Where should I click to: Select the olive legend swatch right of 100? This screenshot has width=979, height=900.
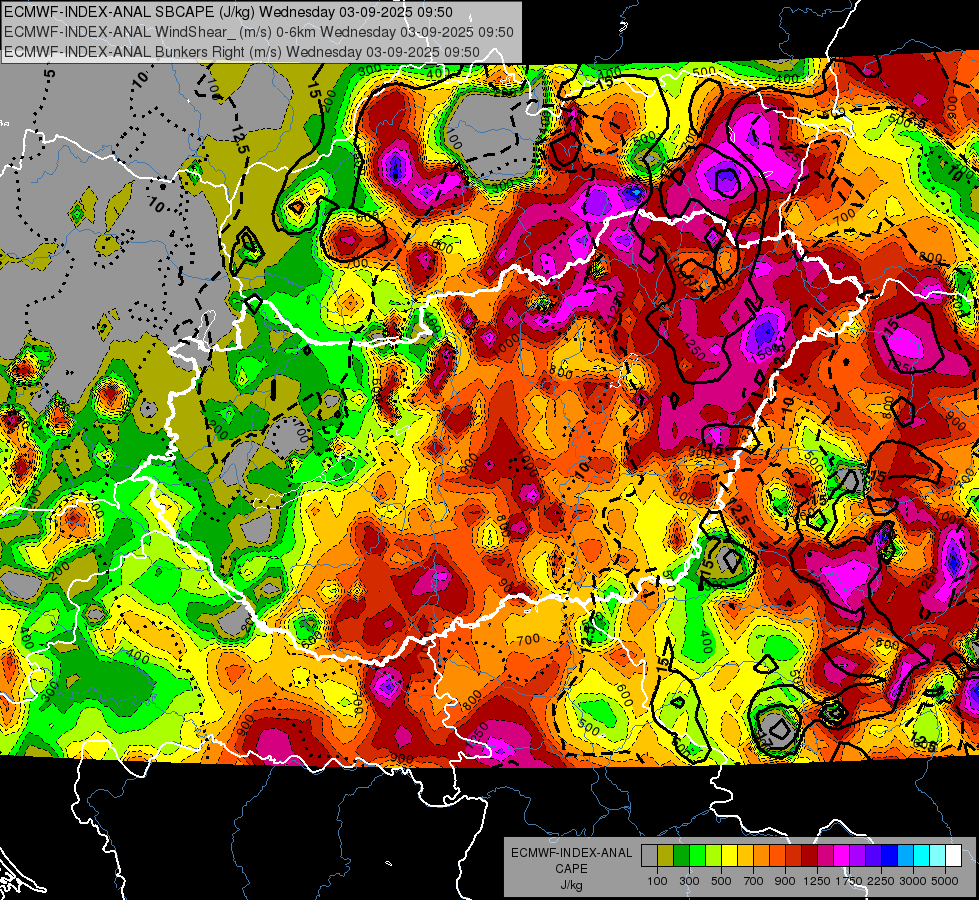[x=666, y=856]
